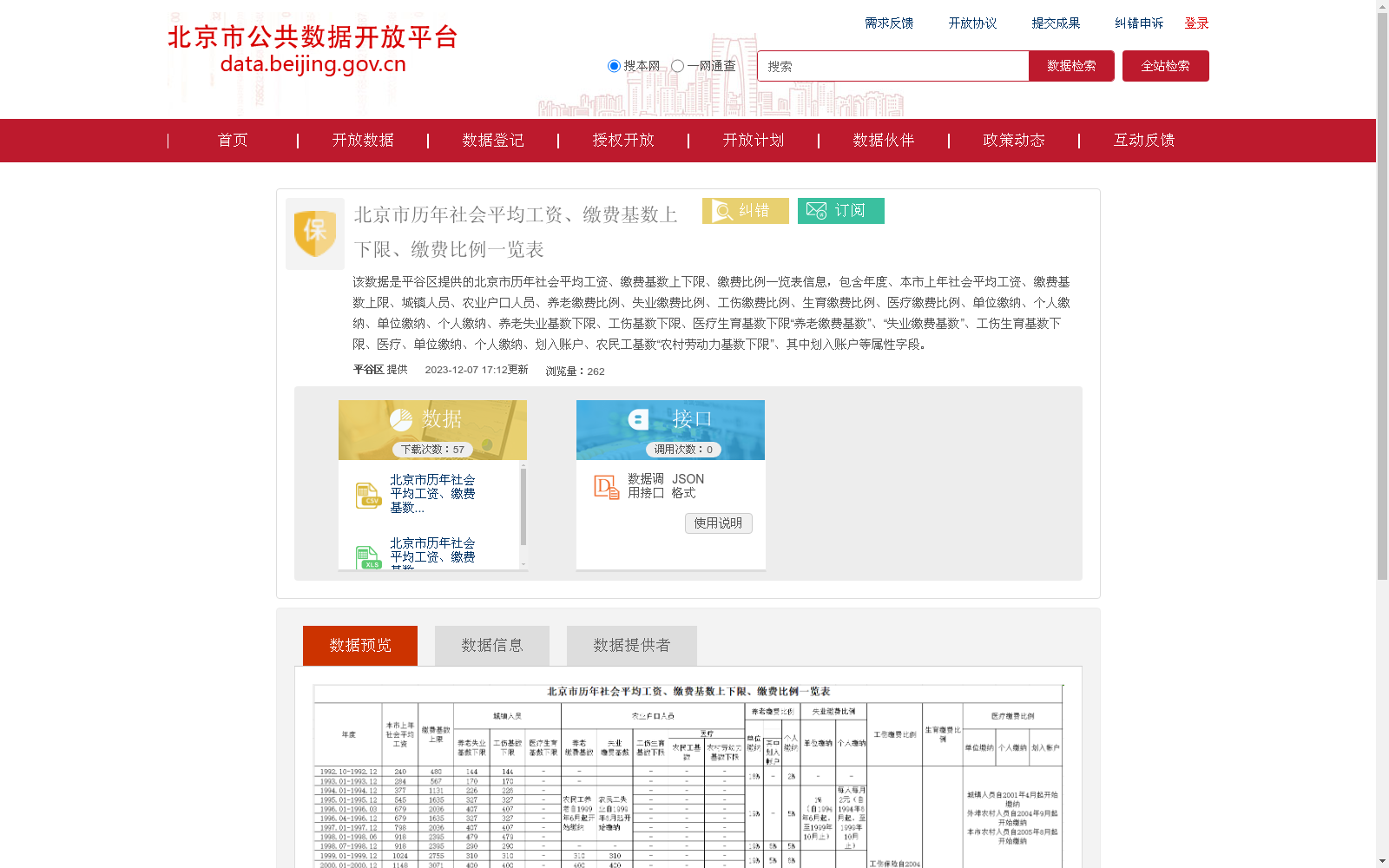Select the 搜本网 radio button
Screen dimensions: 1389x868
tap(614, 65)
